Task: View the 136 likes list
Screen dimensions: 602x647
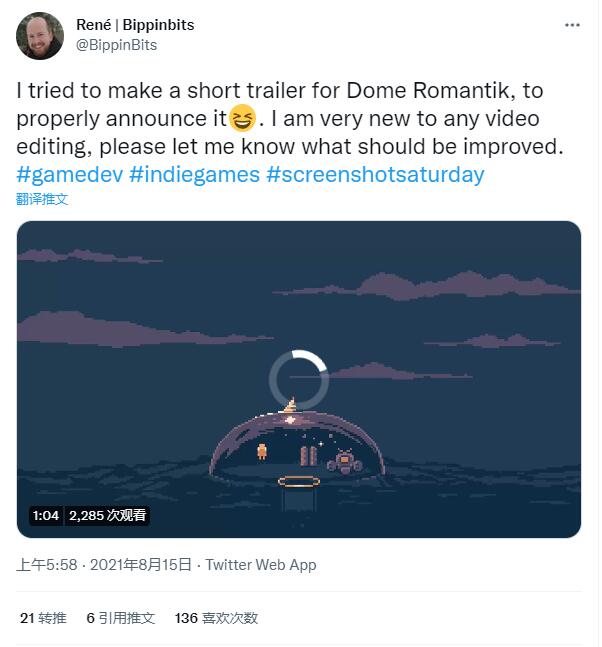Action: coord(216,618)
